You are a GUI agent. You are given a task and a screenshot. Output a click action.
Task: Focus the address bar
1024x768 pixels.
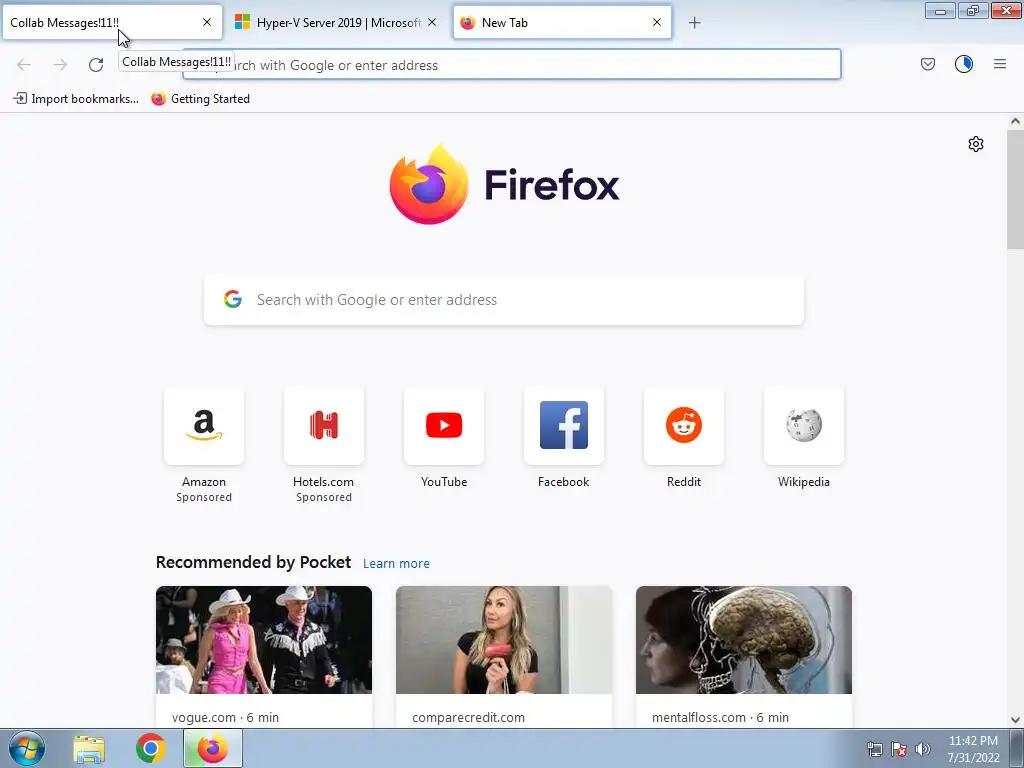[511, 65]
